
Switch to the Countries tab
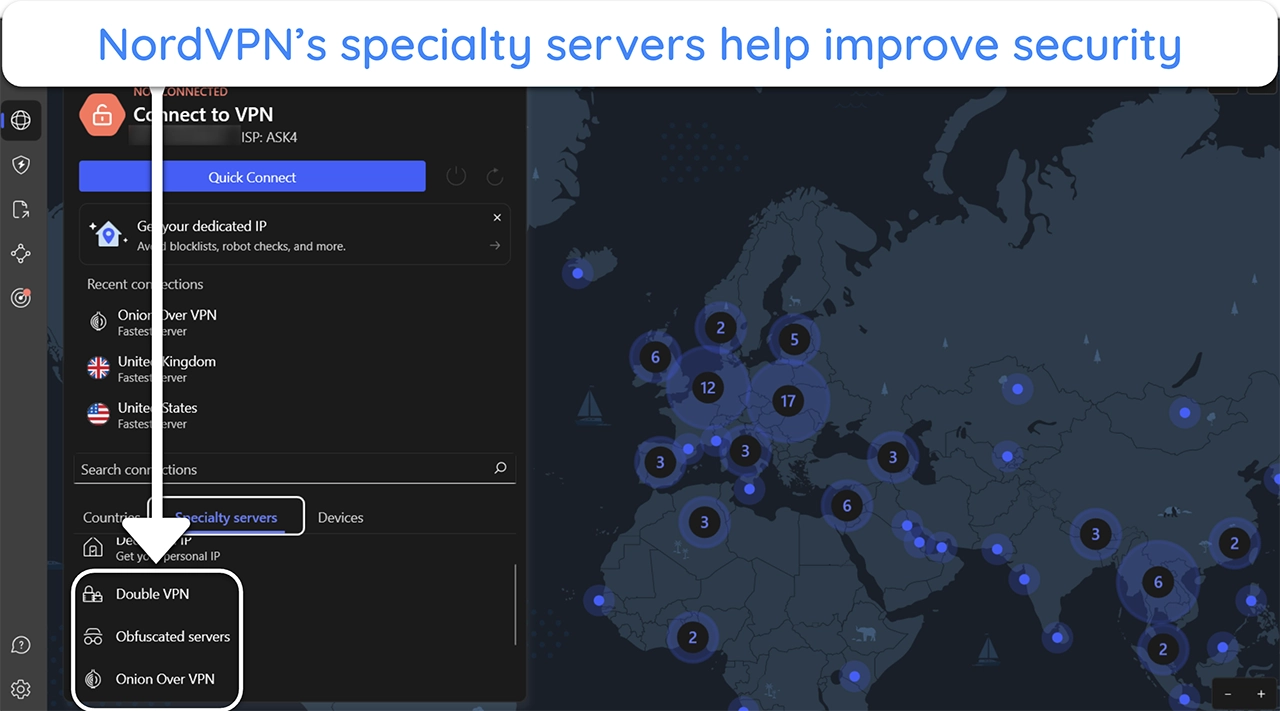(x=110, y=517)
